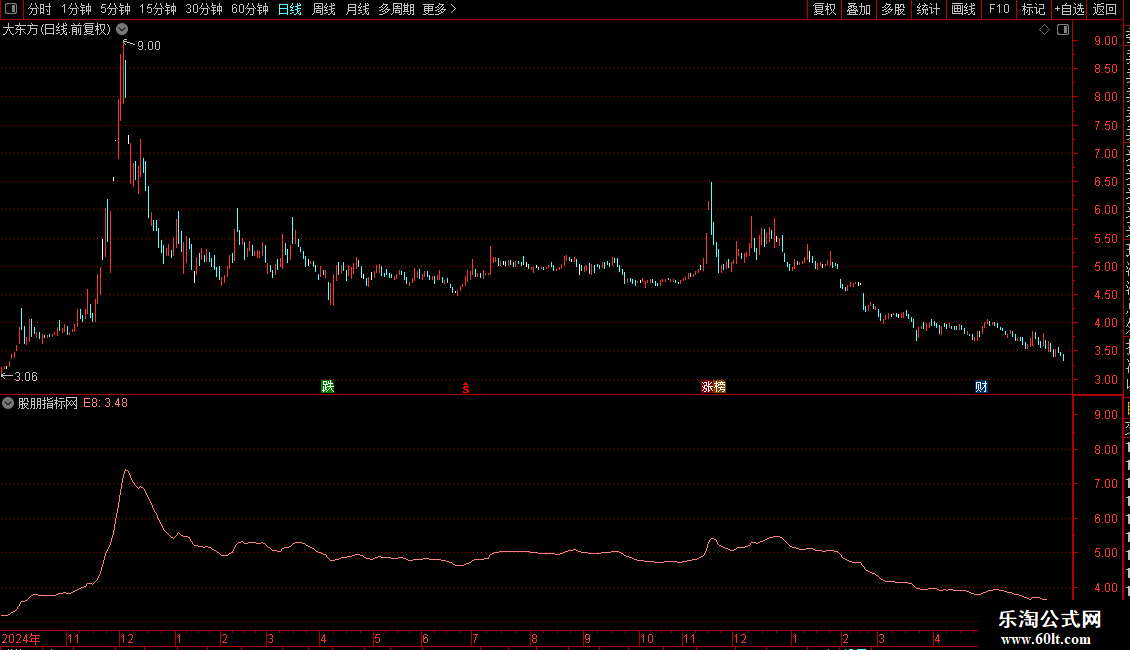Click the 标记 mark button
1130x650 pixels.
pos(1033,9)
